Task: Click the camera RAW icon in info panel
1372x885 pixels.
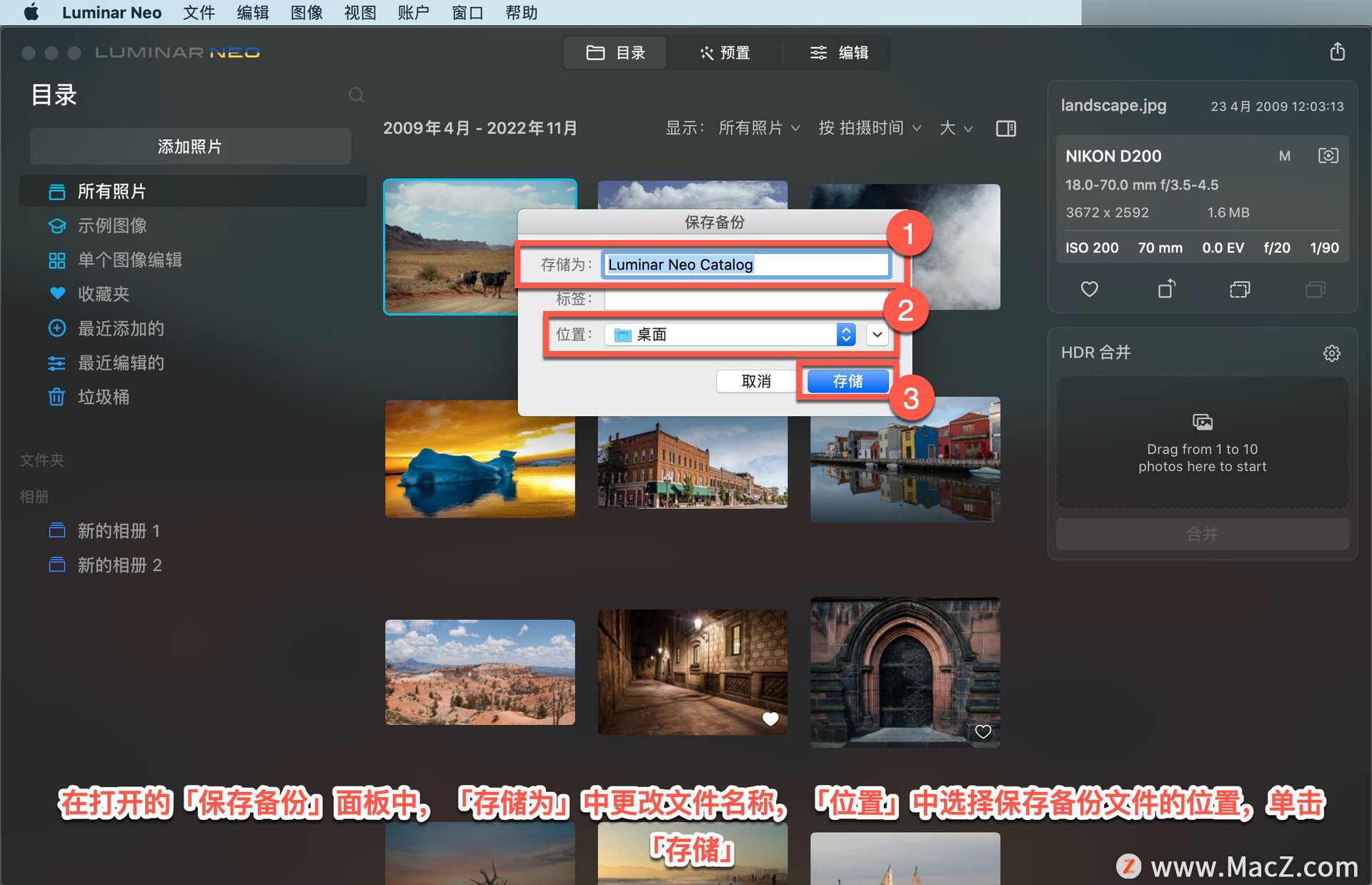Action: tap(1328, 156)
